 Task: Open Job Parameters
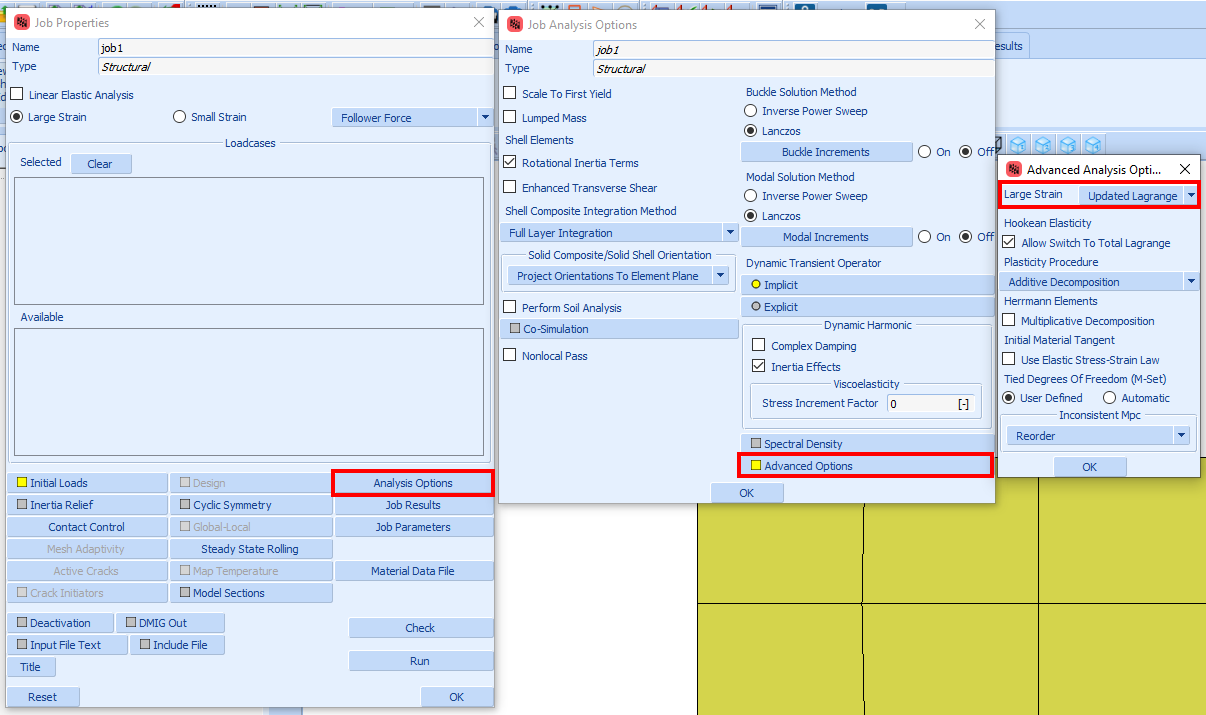[413, 527]
